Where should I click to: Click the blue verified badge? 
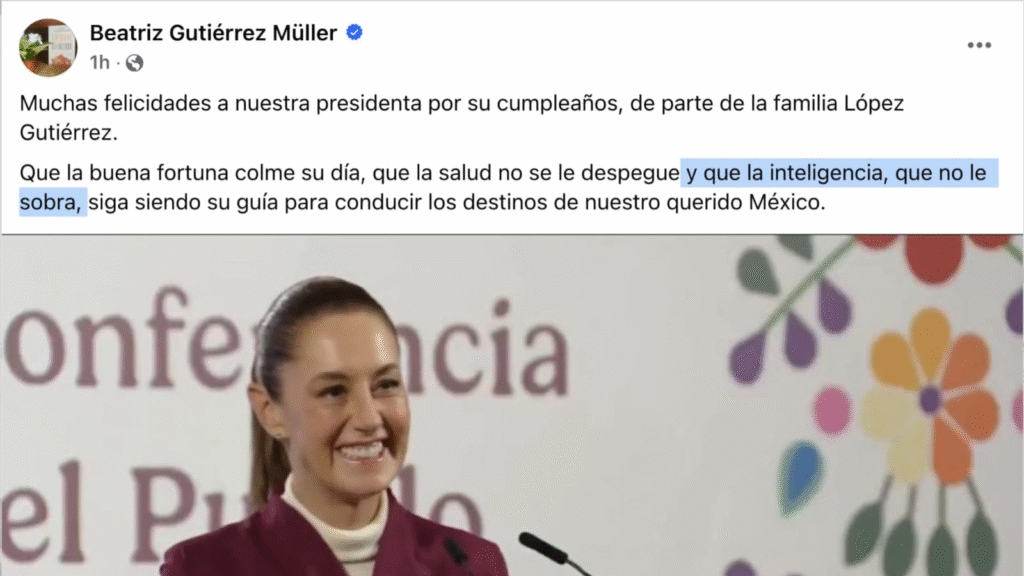[355, 32]
